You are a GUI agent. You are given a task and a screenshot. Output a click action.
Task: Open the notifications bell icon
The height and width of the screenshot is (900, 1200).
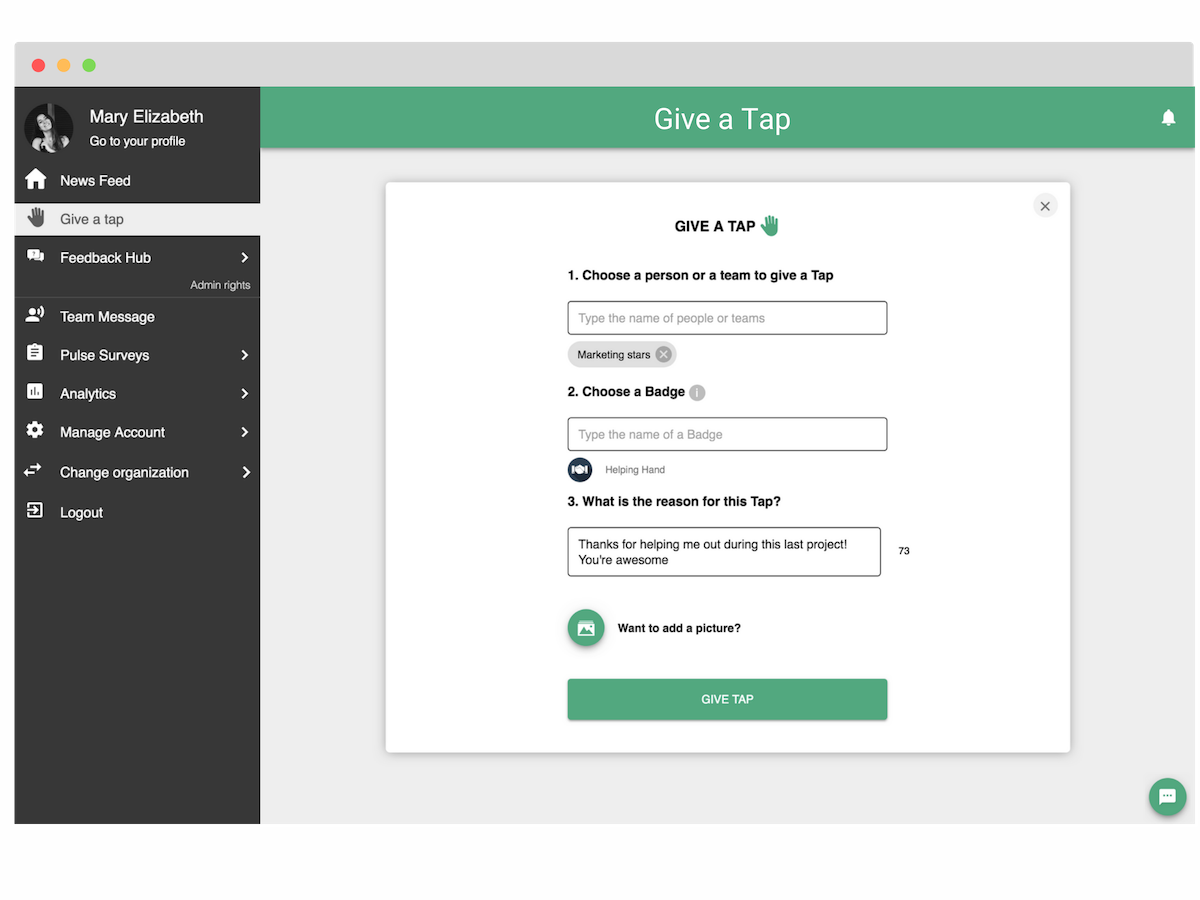click(x=1168, y=118)
